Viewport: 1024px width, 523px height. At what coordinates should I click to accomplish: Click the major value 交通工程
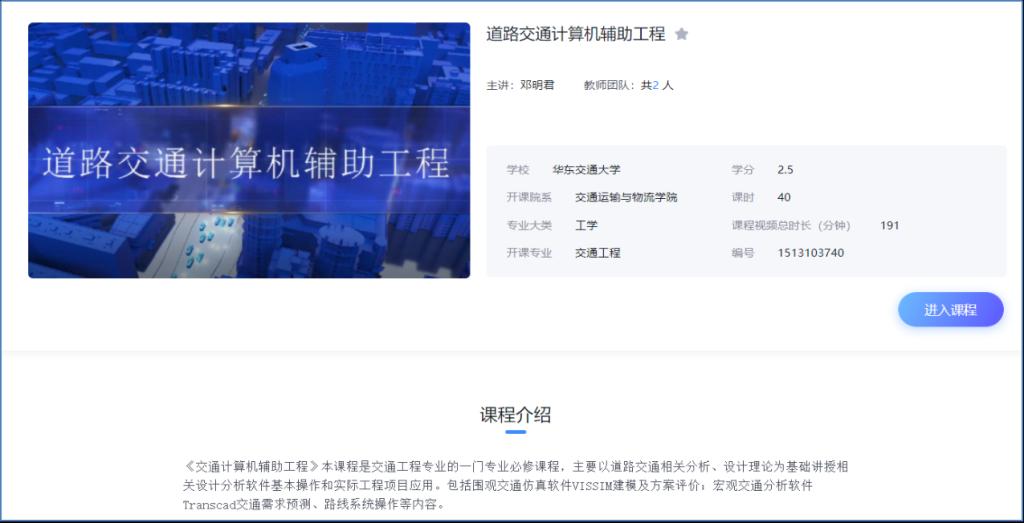(597, 253)
